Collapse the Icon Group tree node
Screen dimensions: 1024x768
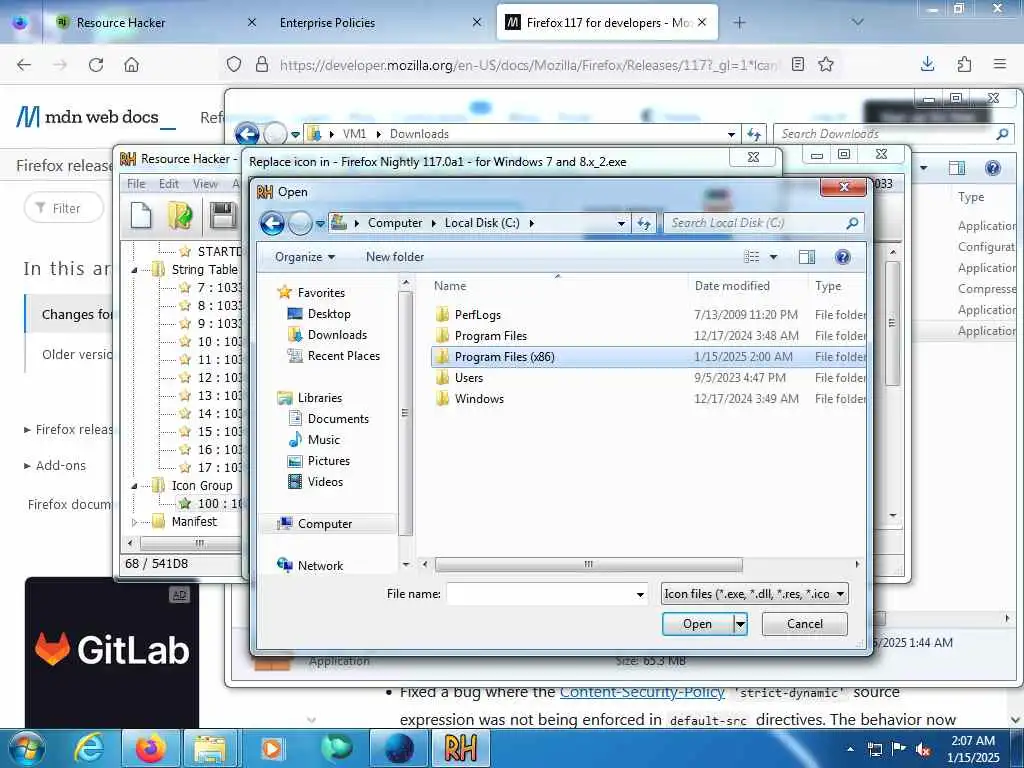[134, 486]
